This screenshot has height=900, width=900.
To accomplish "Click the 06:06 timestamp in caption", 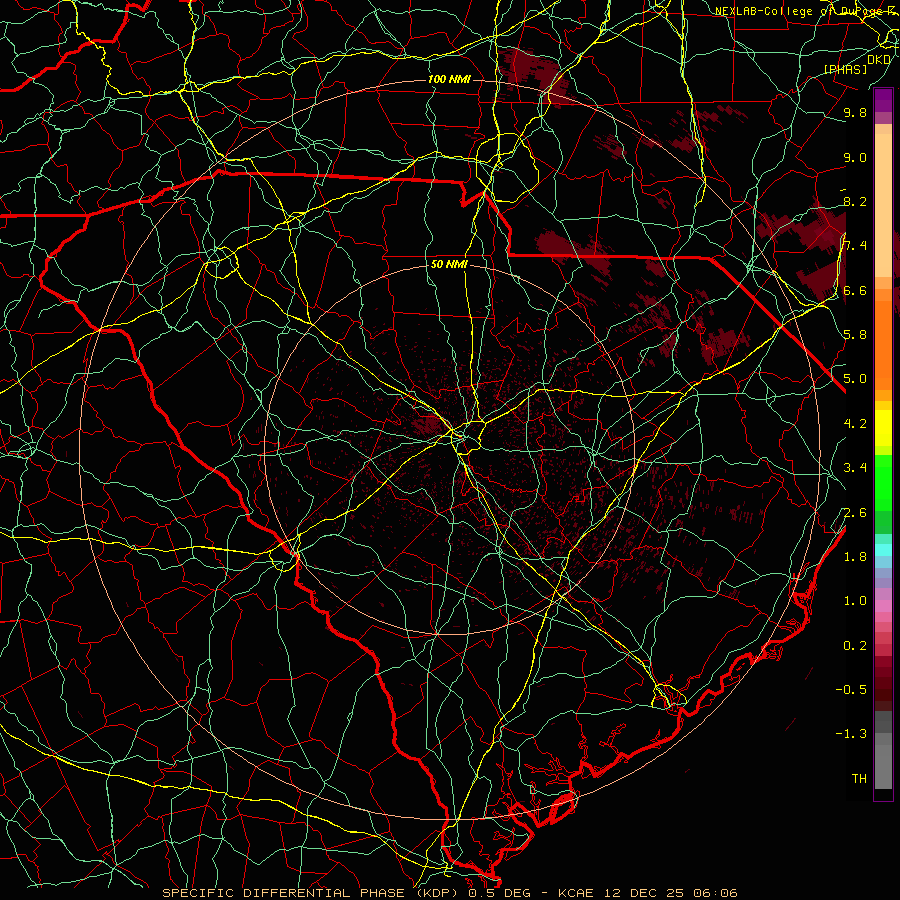I will (x=715, y=893).
